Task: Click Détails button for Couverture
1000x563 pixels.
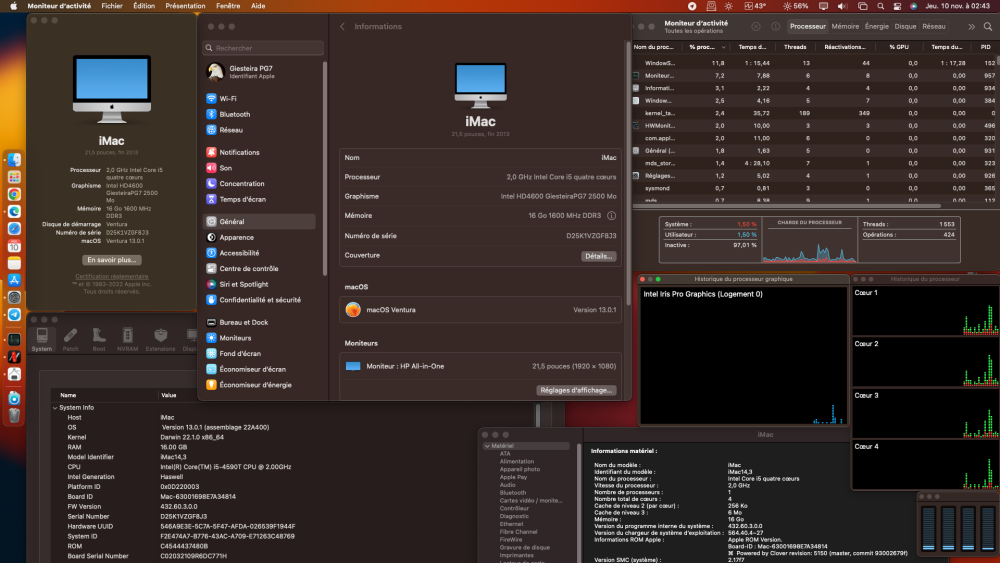Action: [x=598, y=256]
